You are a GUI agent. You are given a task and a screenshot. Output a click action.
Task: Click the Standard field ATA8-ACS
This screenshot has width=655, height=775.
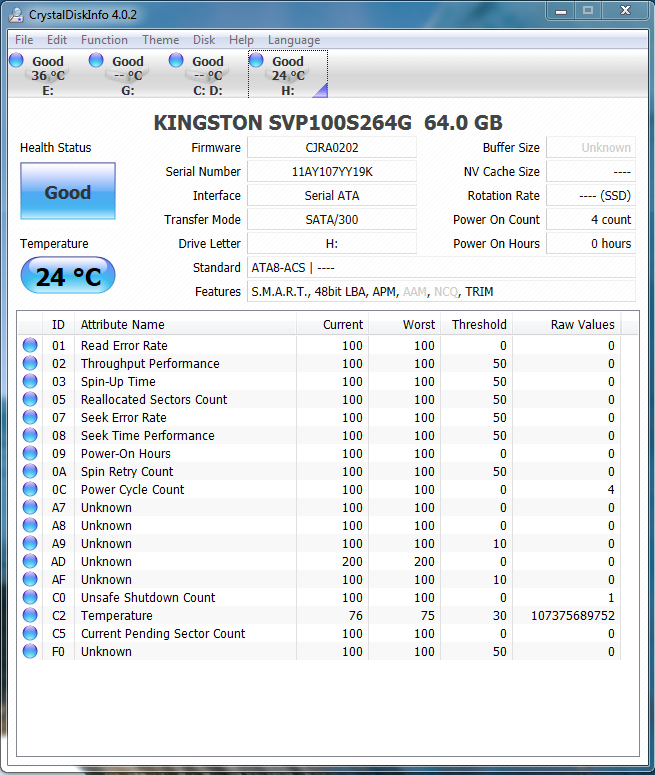pyautogui.click(x=441, y=267)
